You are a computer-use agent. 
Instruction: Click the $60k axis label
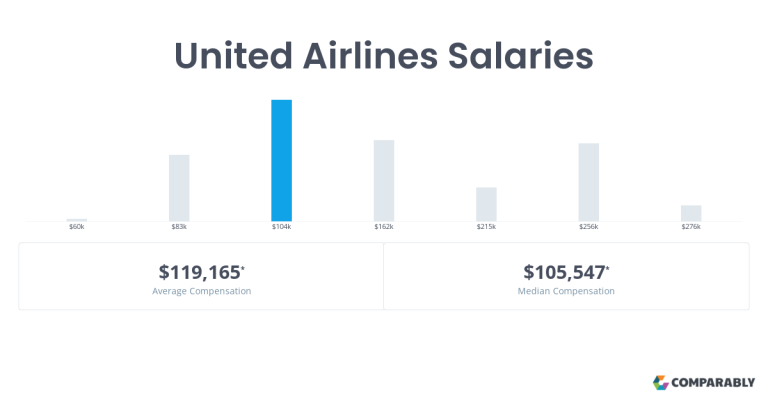(77, 227)
